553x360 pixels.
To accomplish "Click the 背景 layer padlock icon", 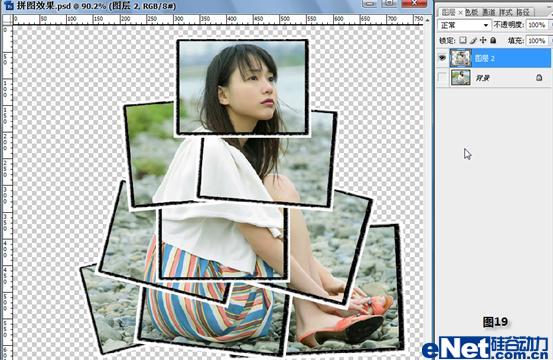I will coord(539,78).
